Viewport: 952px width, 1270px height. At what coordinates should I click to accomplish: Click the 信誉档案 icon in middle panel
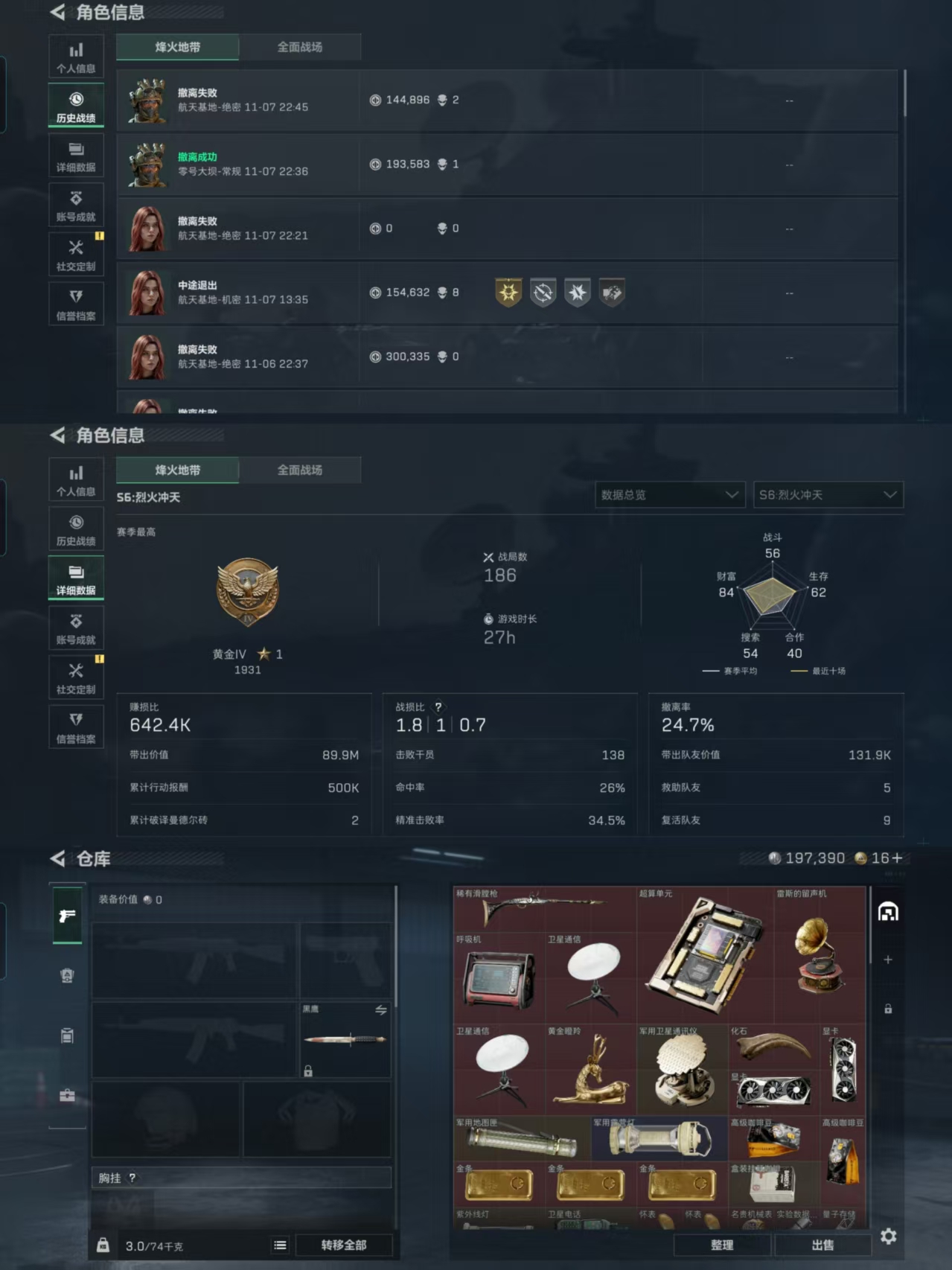point(76,727)
